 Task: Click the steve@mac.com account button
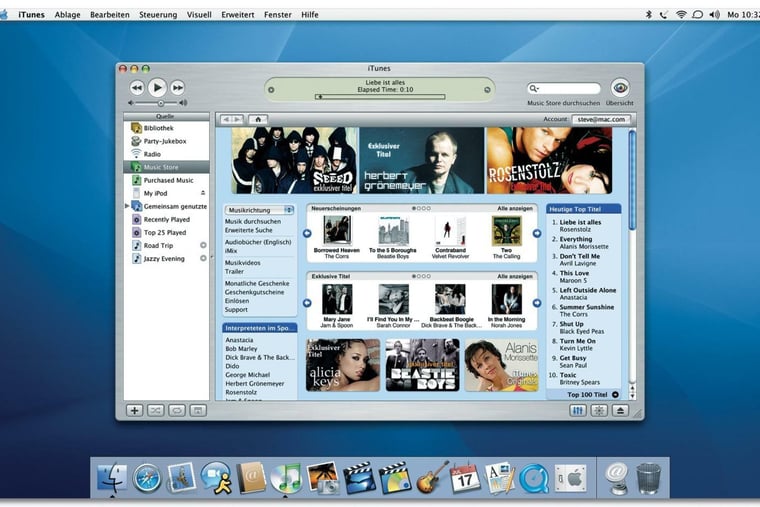tap(601, 119)
